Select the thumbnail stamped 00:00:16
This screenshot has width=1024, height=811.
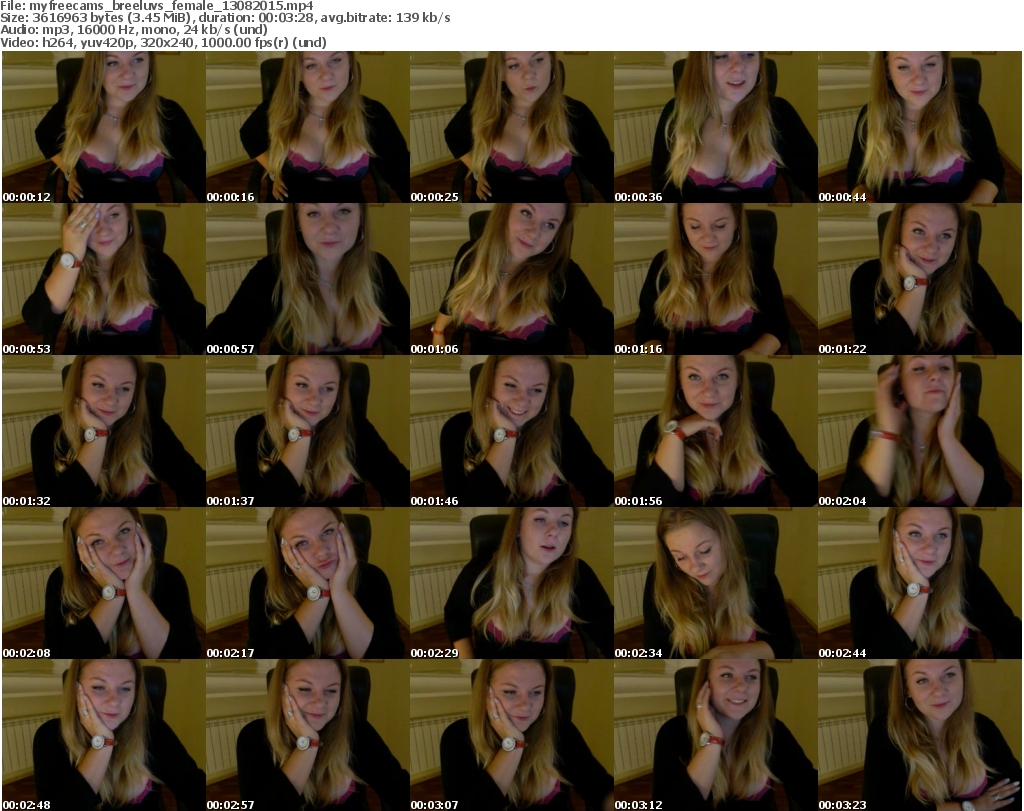point(308,127)
